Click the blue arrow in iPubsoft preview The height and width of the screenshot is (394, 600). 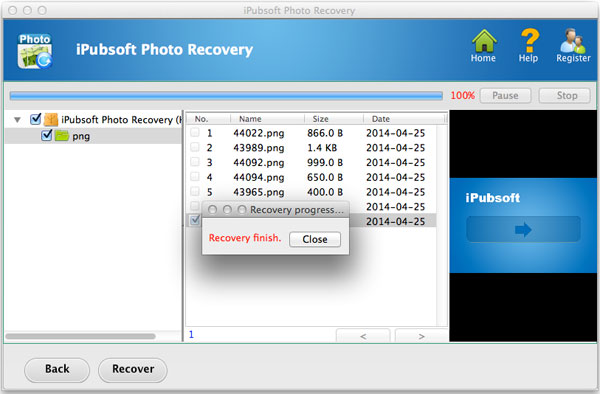click(x=523, y=230)
